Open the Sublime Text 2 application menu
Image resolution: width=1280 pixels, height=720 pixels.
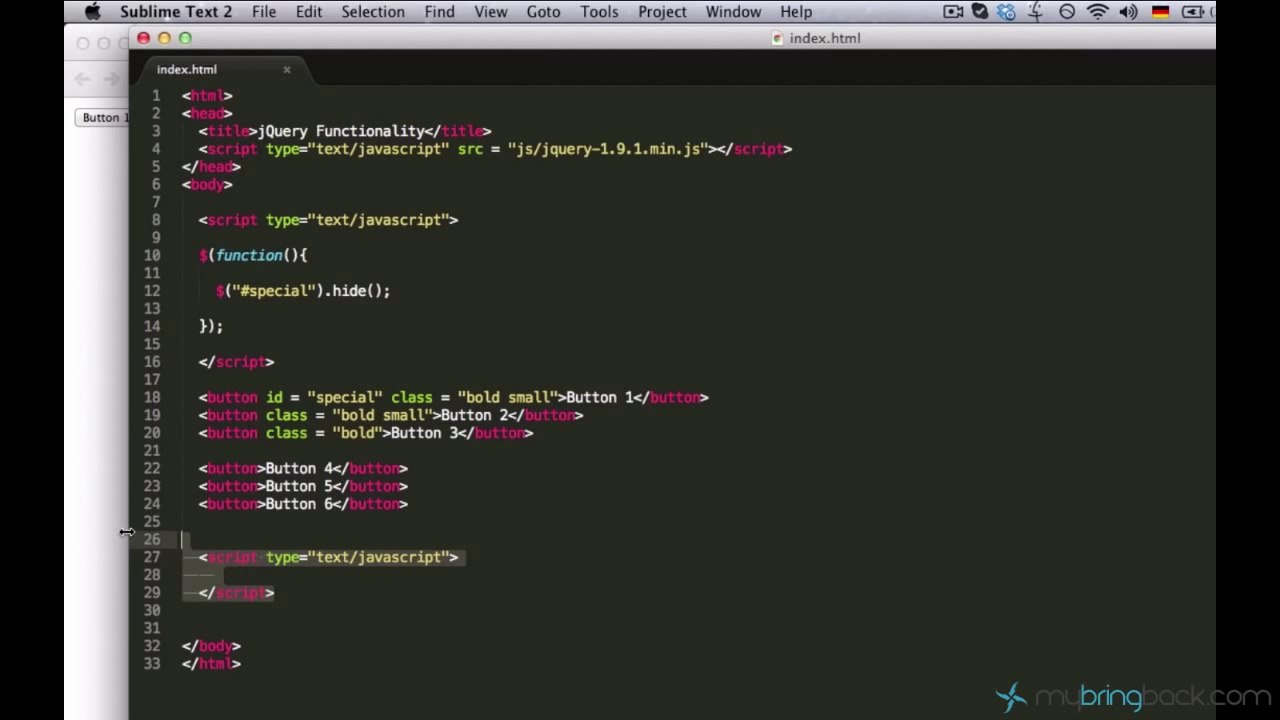(176, 12)
